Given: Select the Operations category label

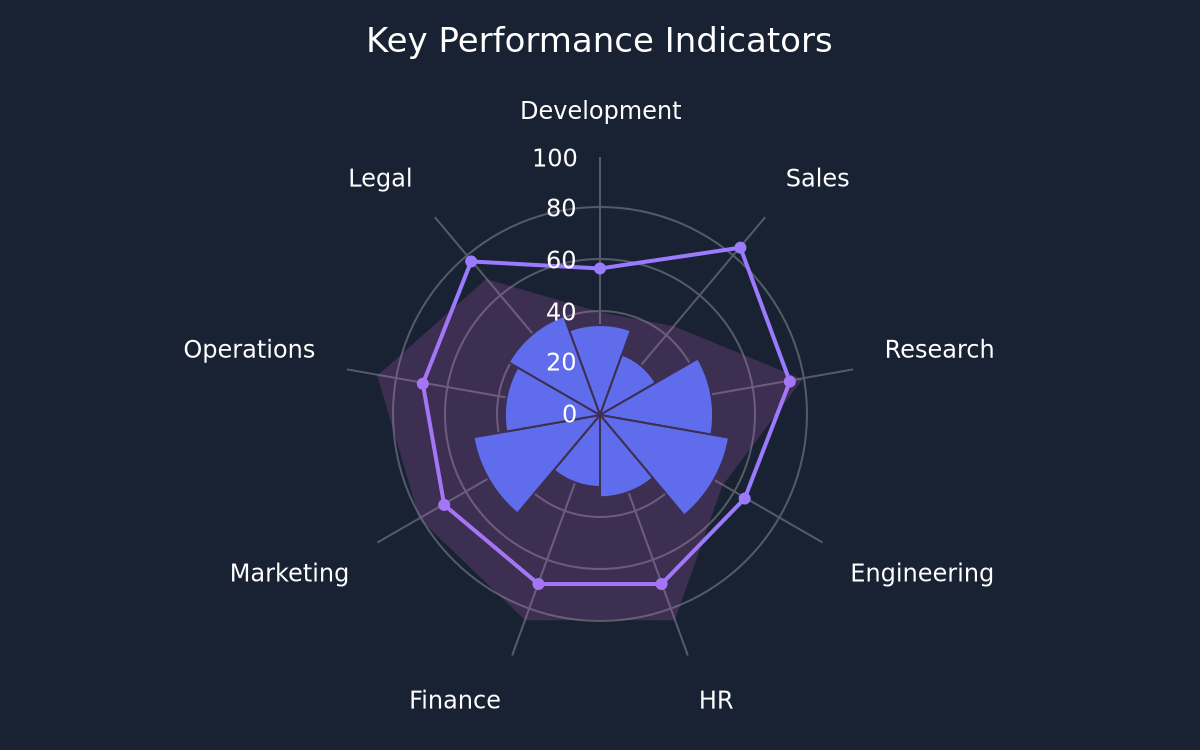Looking at the screenshot, I should point(249,350).
